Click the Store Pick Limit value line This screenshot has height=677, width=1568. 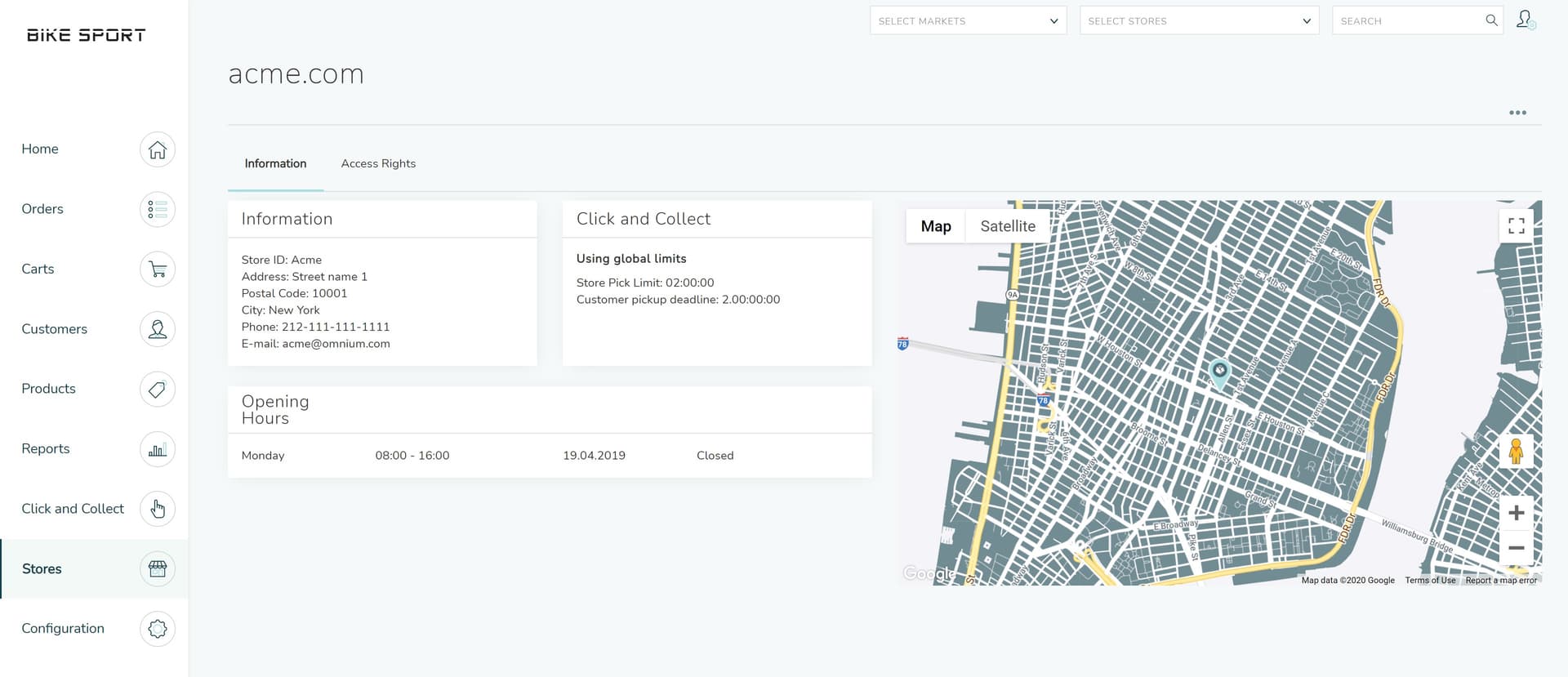[645, 283]
